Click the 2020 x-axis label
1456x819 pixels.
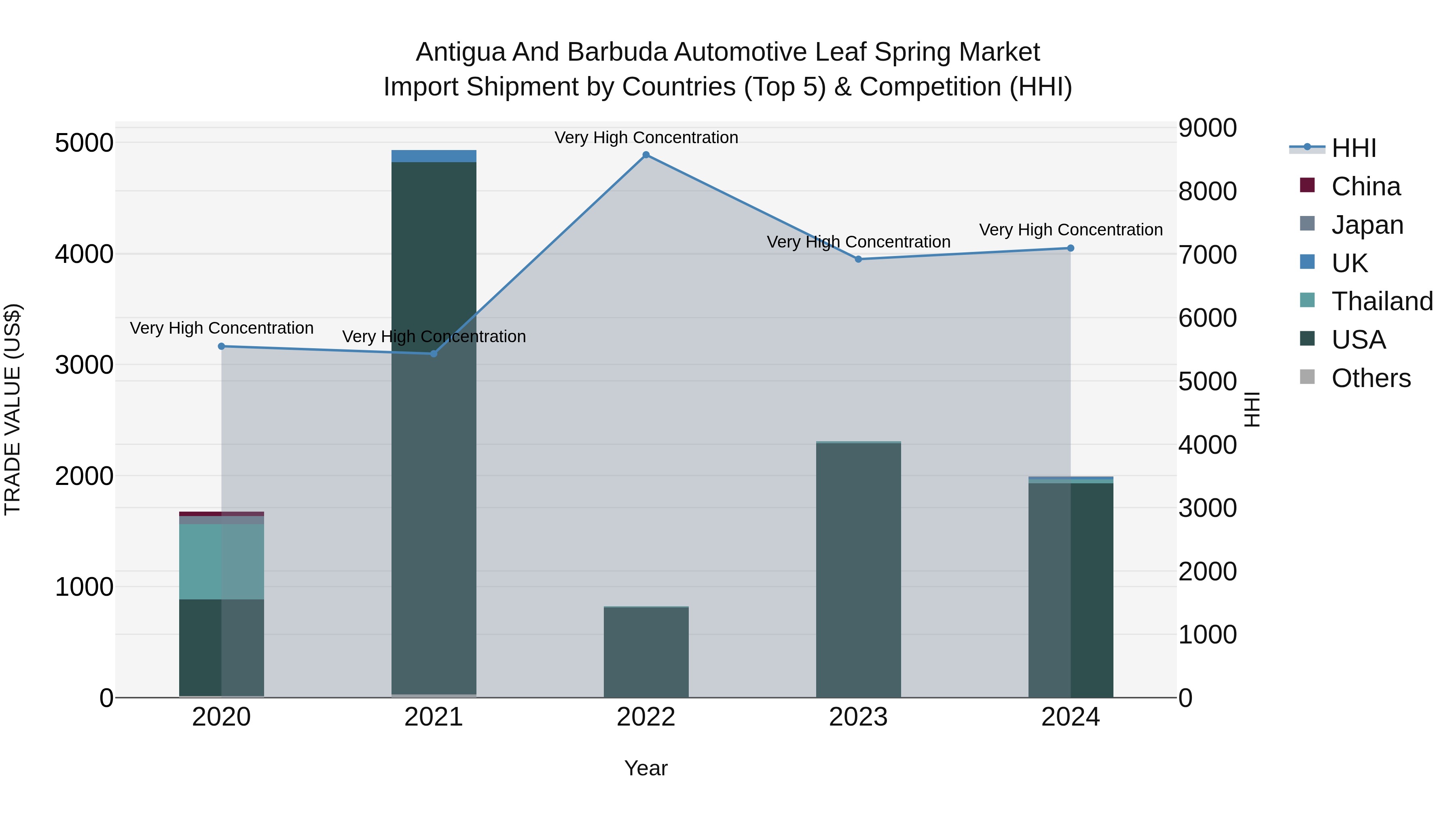pos(222,717)
